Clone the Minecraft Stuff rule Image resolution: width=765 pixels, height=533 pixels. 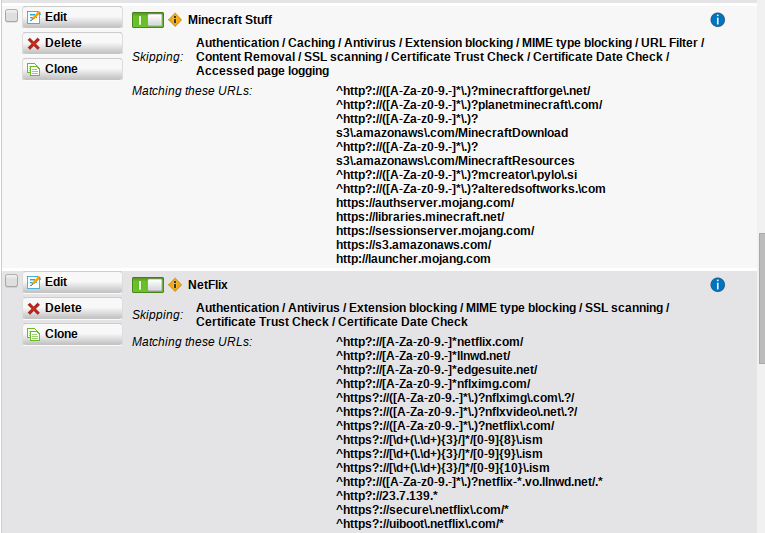pos(72,69)
